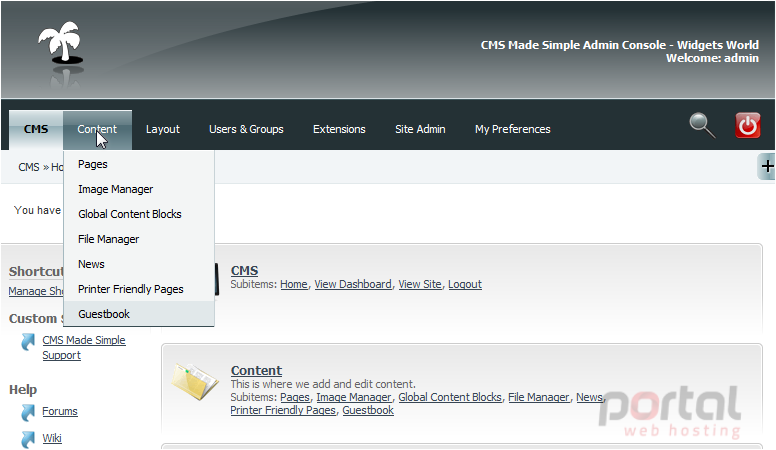
Task: Click Guestbook link in Content subitems
Action: pos(368,410)
